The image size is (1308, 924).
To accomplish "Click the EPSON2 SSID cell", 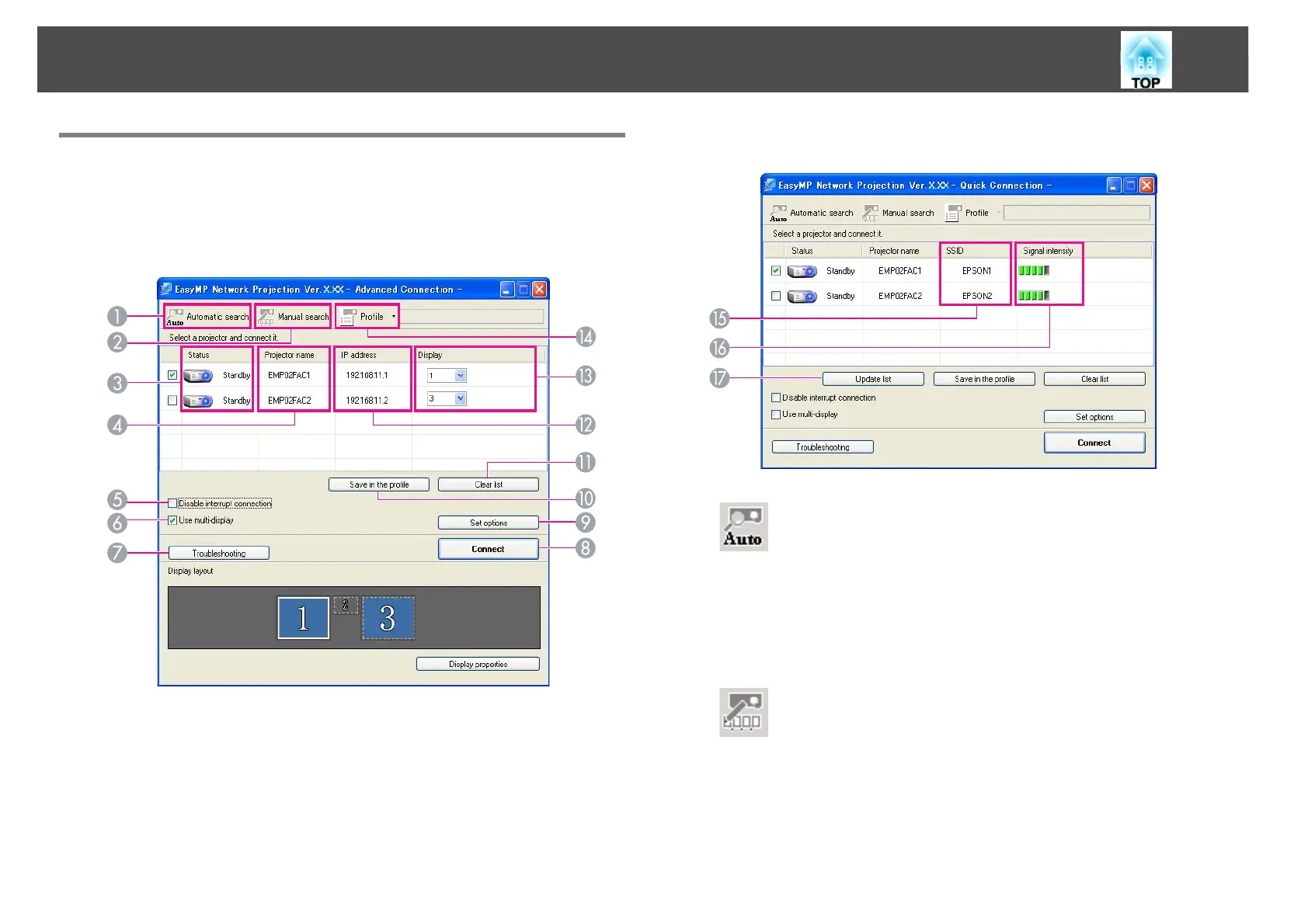I will coord(977,296).
